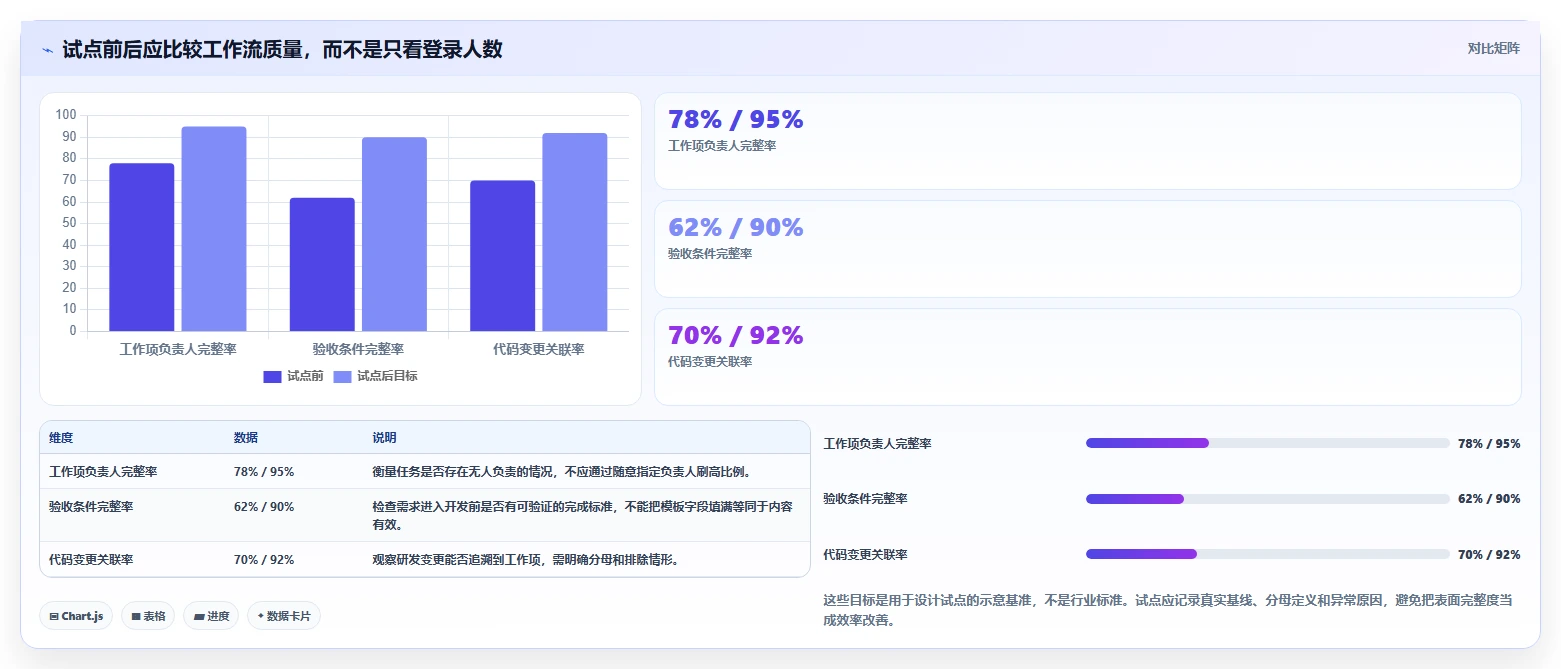Click the Chart.js chip below the table
1561x669 pixels.
pyautogui.click(x=77, y=616)
